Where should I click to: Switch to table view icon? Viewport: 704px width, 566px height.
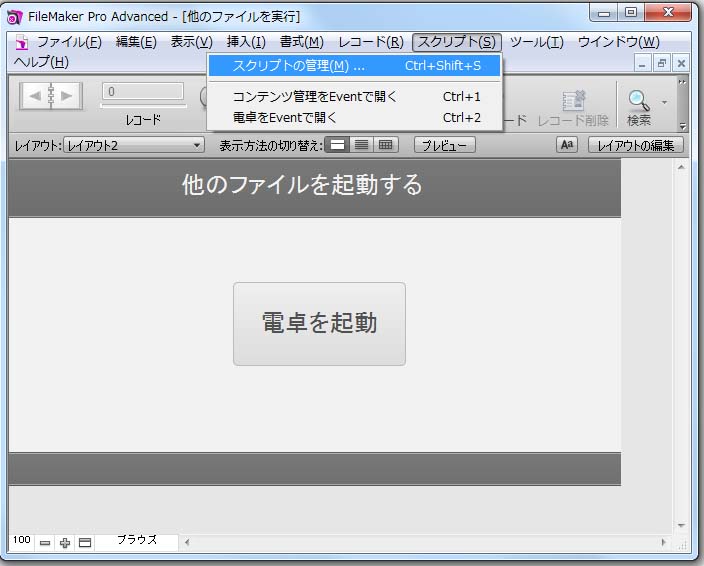point(386,145)
